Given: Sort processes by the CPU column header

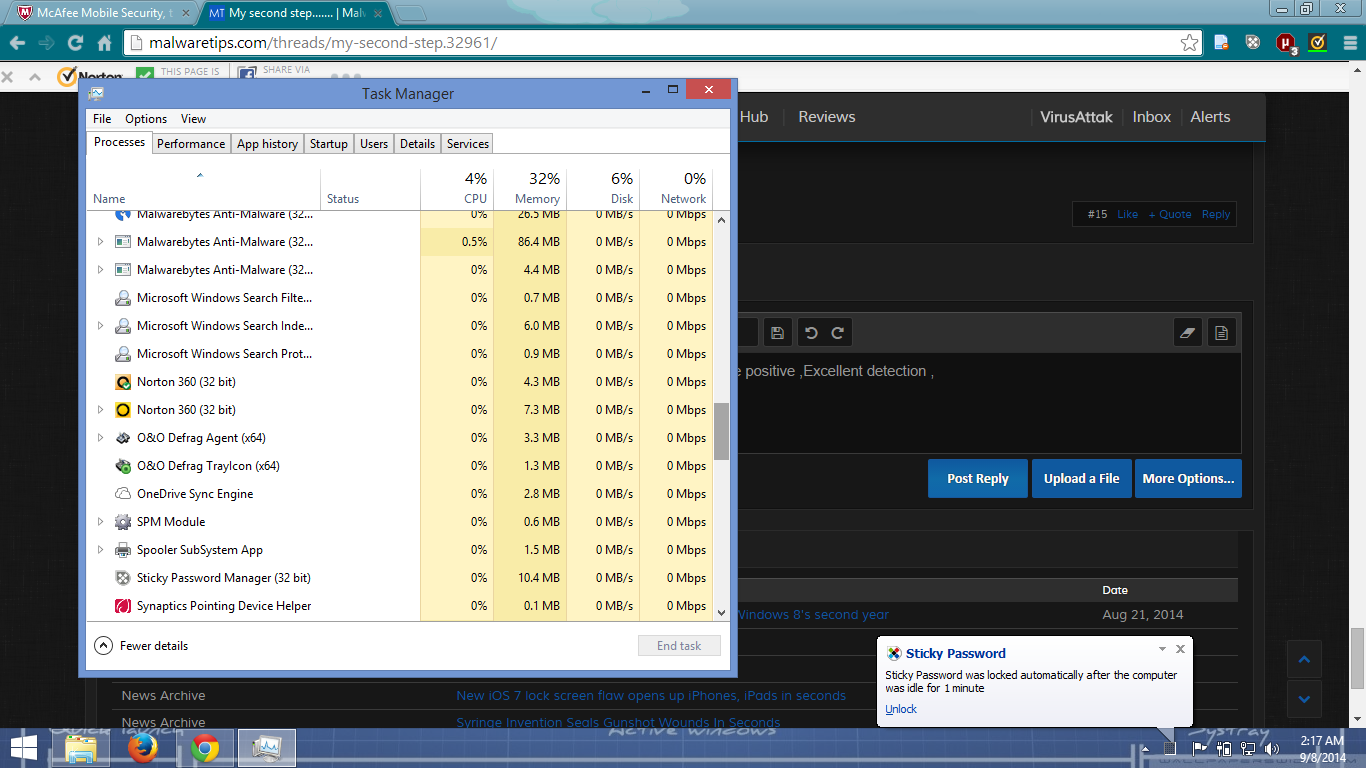Looking at the screenshot, I should (x=457, y=188).
